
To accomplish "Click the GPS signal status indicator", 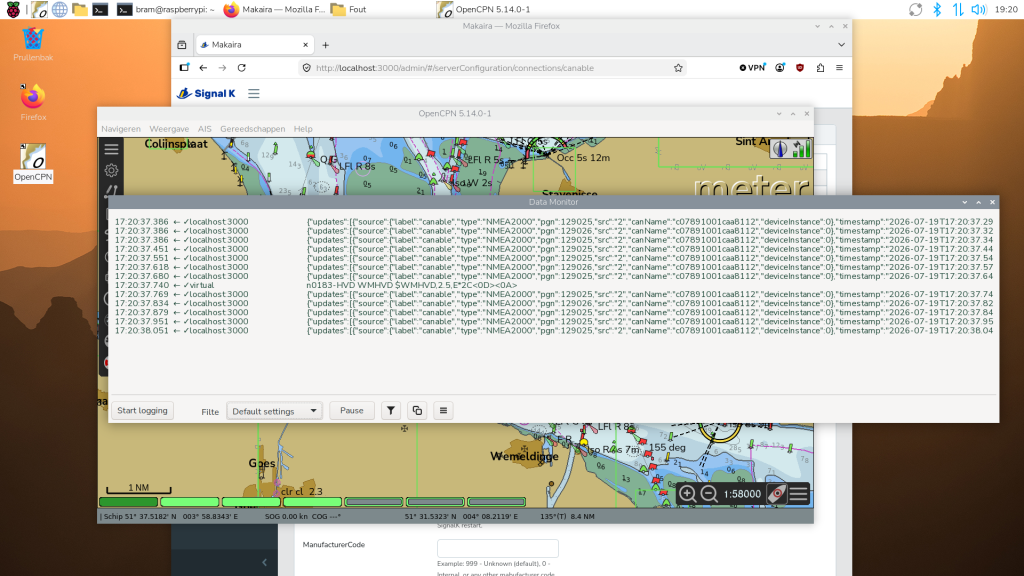I will (801, 149).
